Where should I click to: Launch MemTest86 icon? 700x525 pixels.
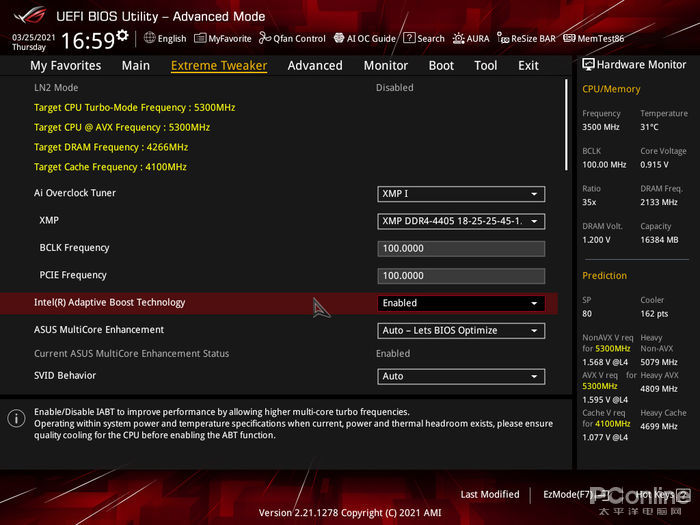tap(569, 38)
